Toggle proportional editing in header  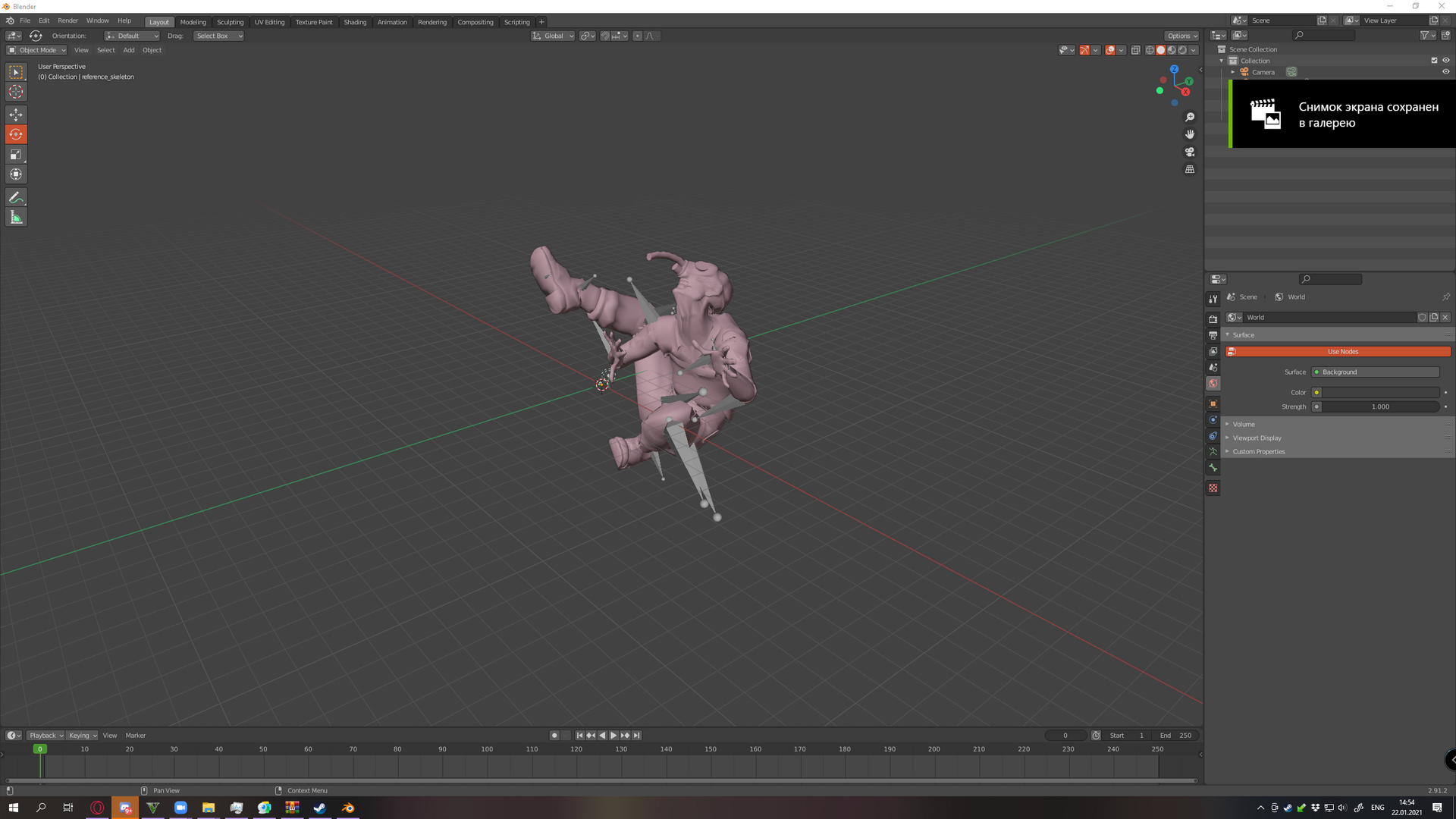coord(637,36)
